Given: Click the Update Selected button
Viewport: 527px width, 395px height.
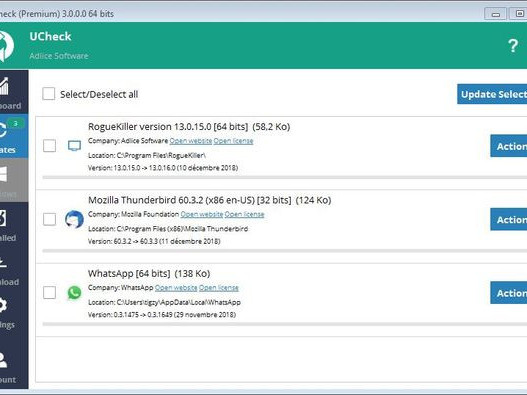Looking at the screenshot, I should pyautogui.click(x=492, y=94).
